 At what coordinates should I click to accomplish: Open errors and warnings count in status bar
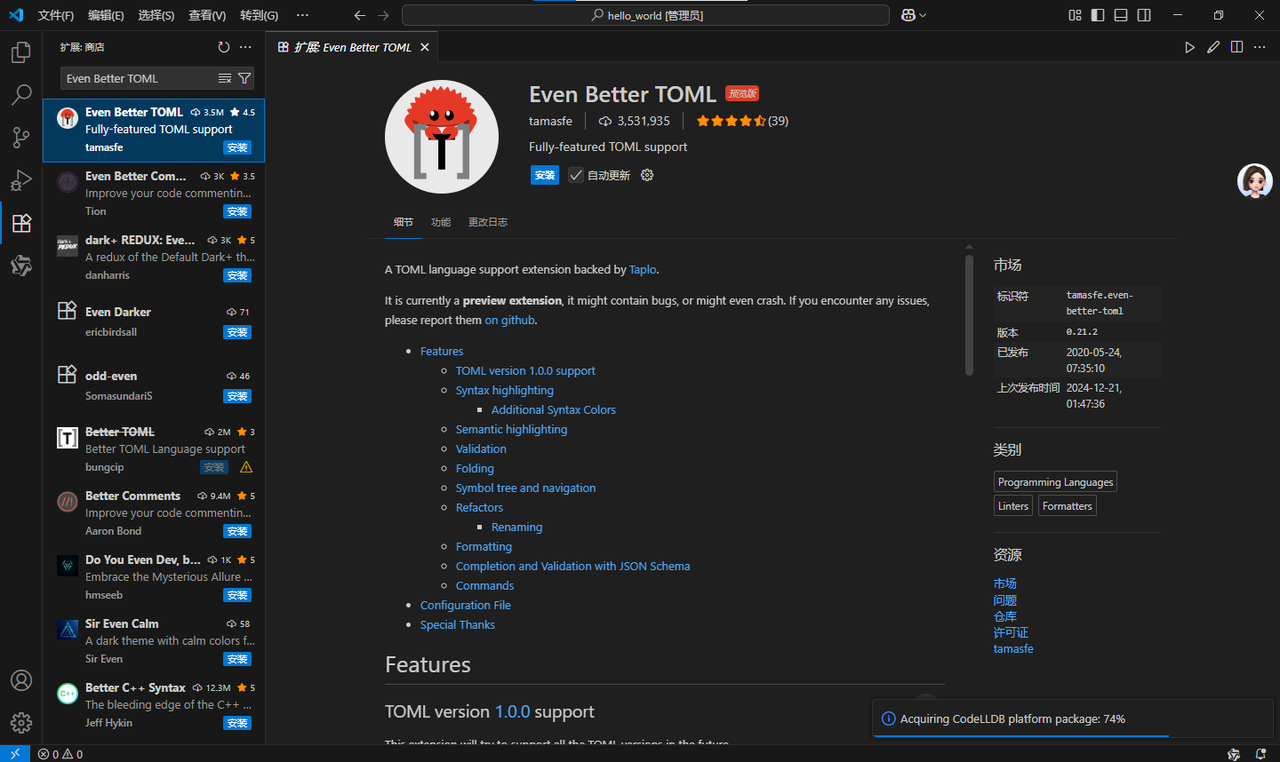pyautogui.click(x=60, y=754)
